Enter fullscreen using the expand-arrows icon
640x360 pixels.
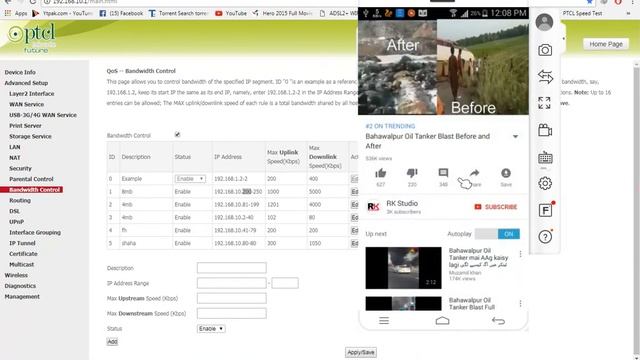pos(544,103)
